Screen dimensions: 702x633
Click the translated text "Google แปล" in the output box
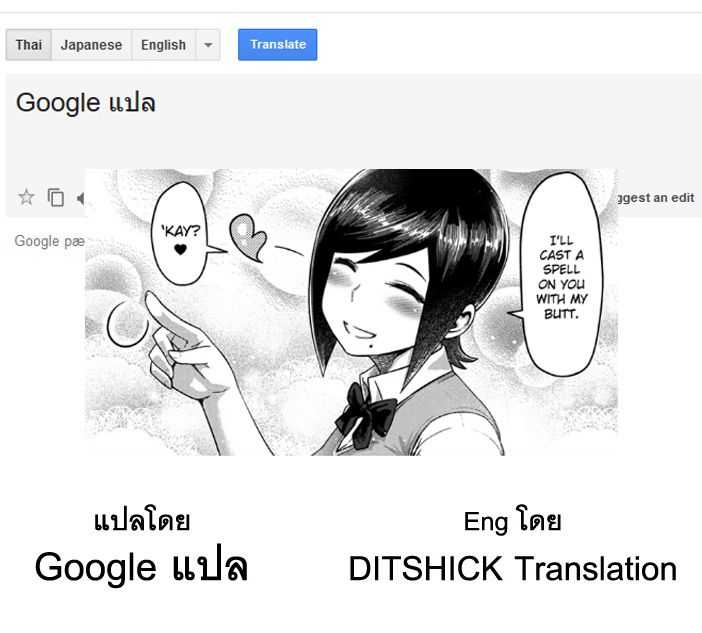tap(86, 103)
